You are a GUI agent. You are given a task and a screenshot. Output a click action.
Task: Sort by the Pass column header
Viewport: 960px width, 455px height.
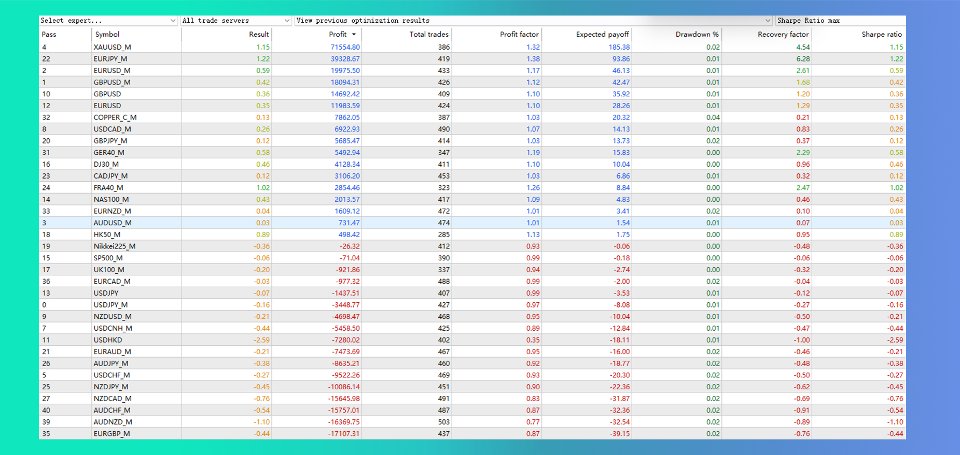click(65, 34)
